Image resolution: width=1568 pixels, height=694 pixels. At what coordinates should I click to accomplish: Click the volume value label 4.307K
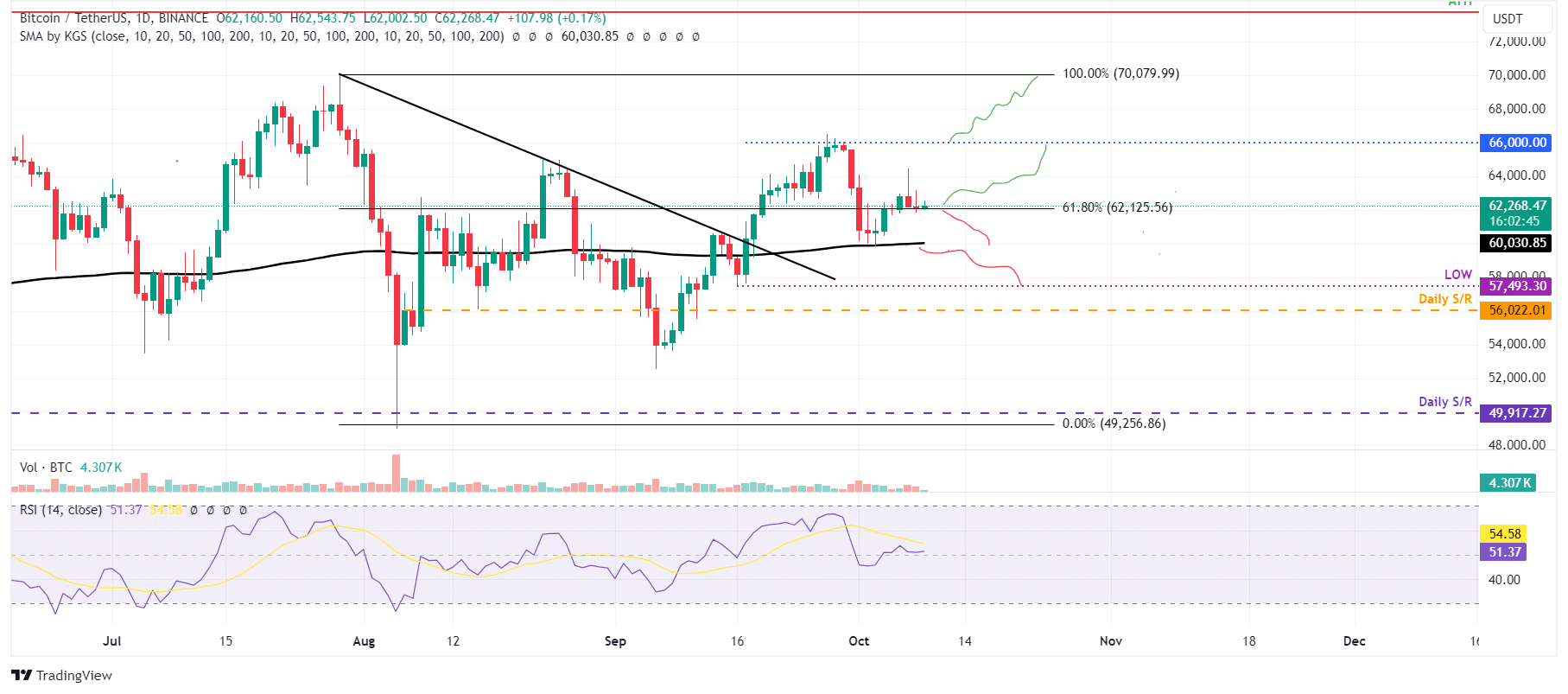1509,483
